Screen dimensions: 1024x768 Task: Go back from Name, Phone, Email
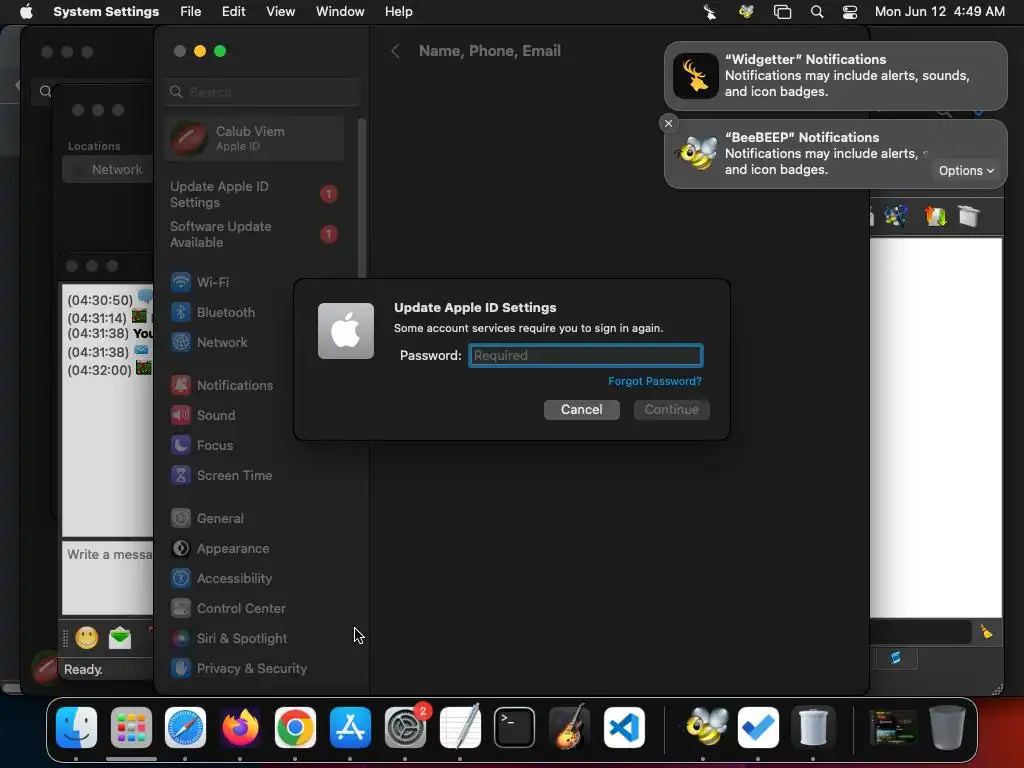point(395,51)
